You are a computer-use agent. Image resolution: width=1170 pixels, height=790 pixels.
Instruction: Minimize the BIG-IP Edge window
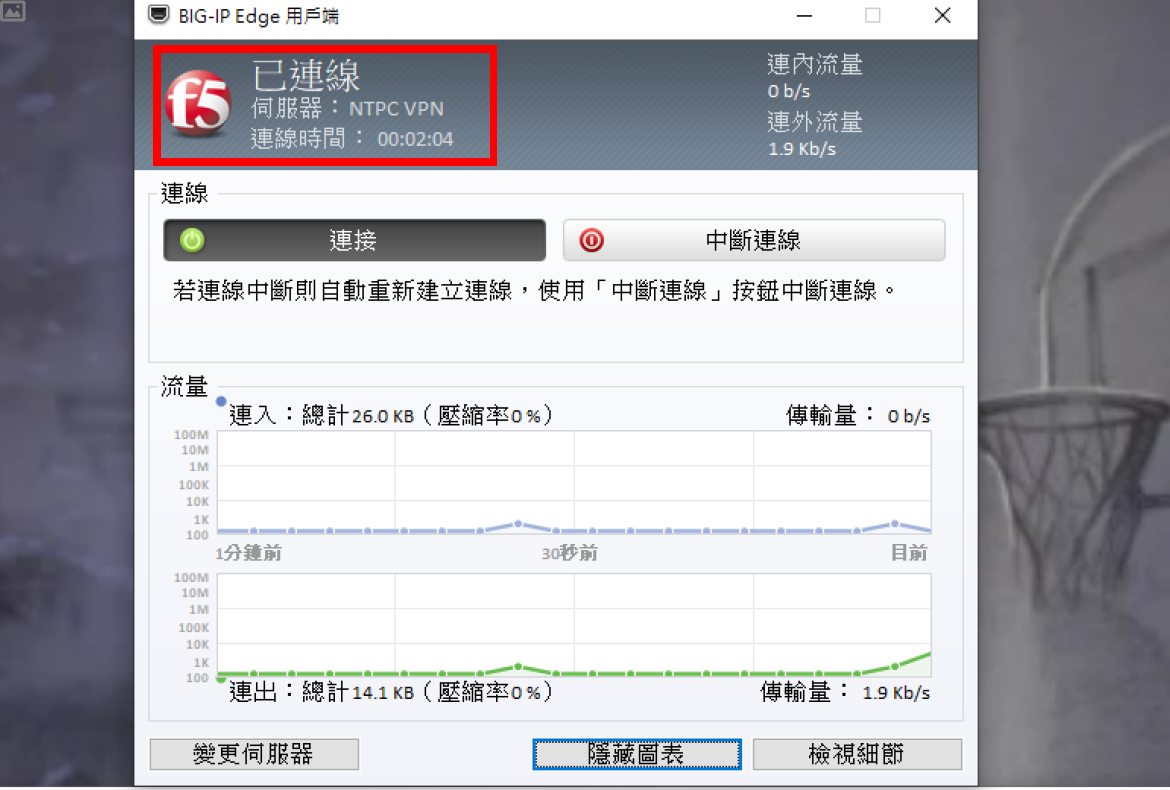tap(803, 16)
